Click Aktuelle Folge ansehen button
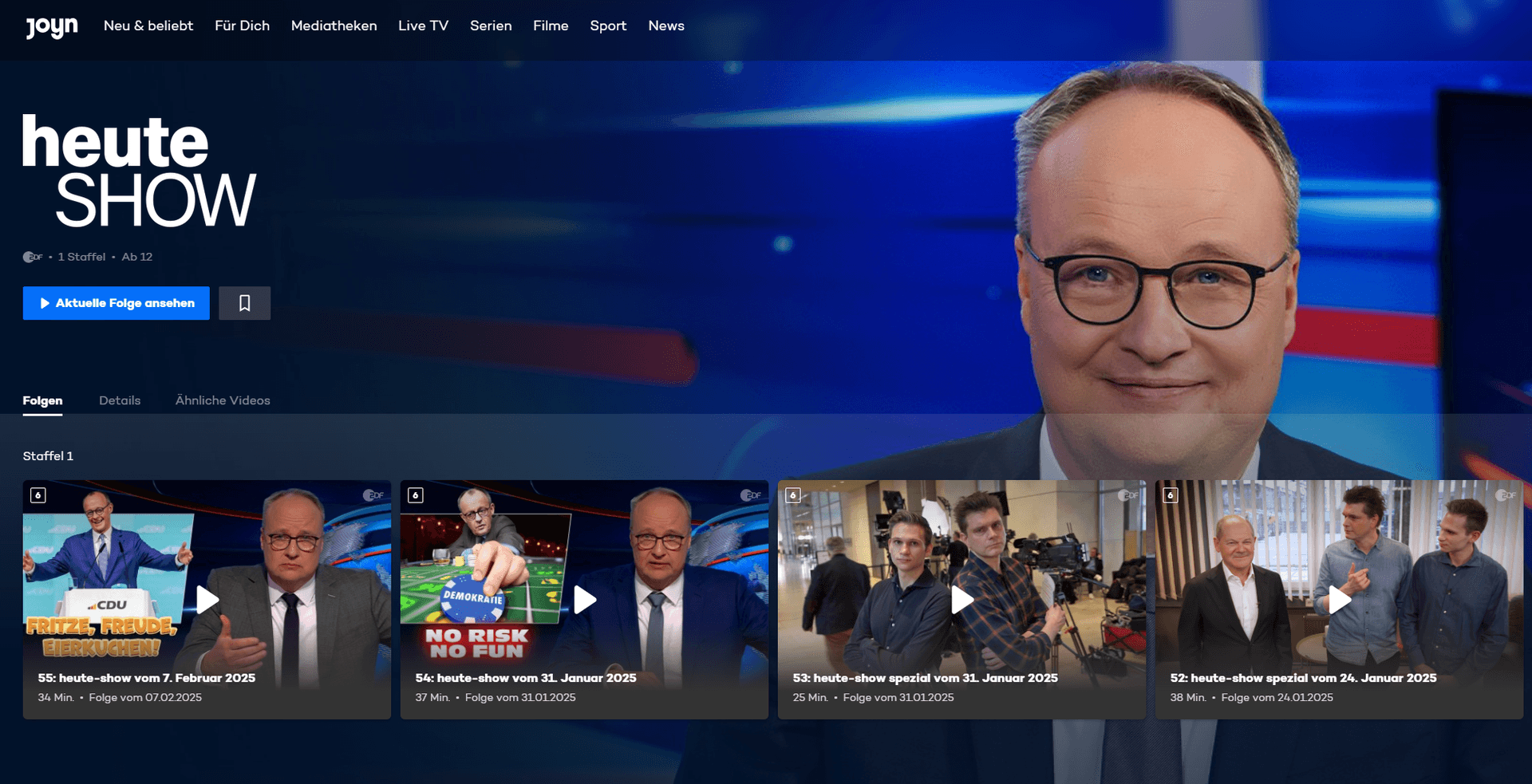Screen dimensions: 1532x784 (116, 303)
